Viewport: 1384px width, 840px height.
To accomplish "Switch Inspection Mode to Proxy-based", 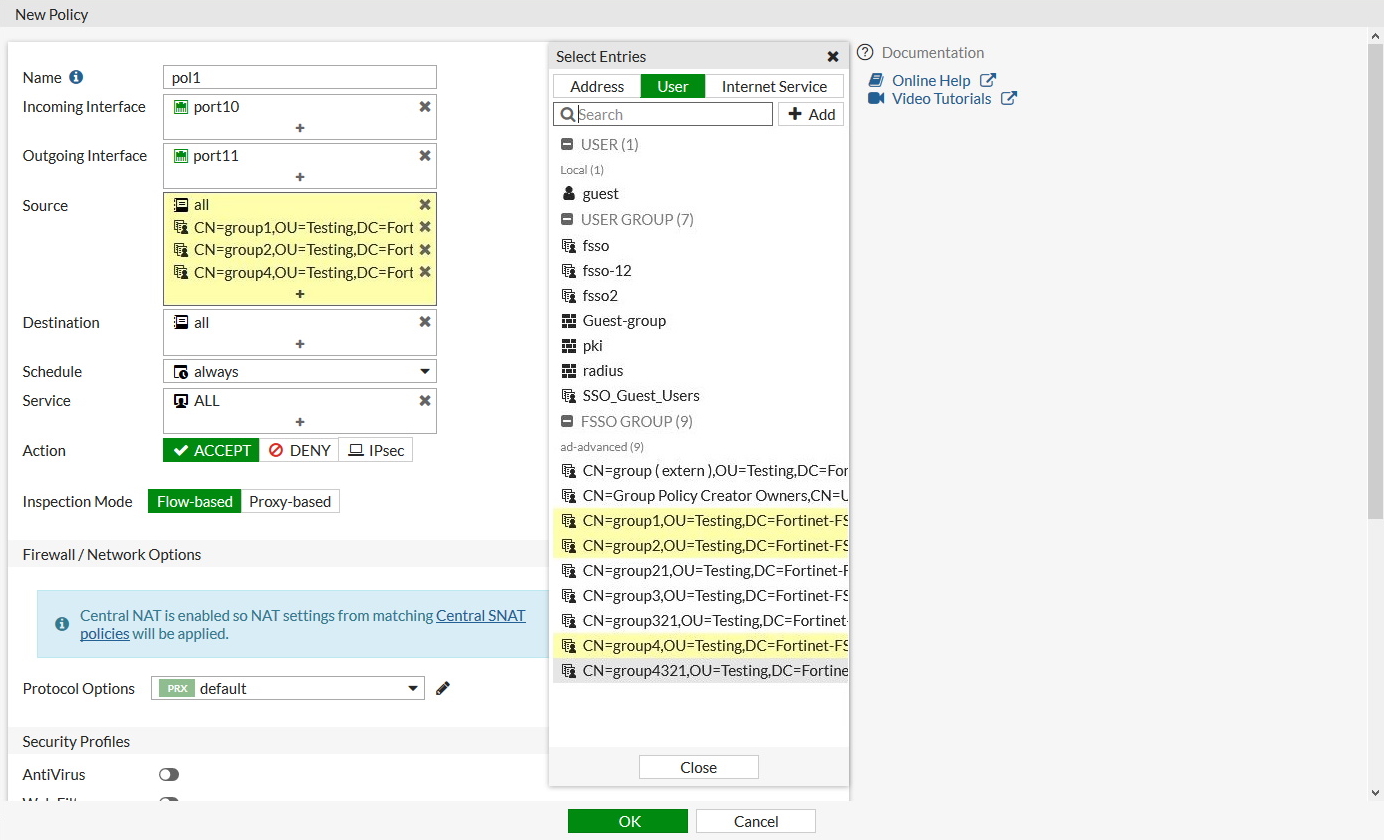I will pyautogui.click(x=290, y=501).
